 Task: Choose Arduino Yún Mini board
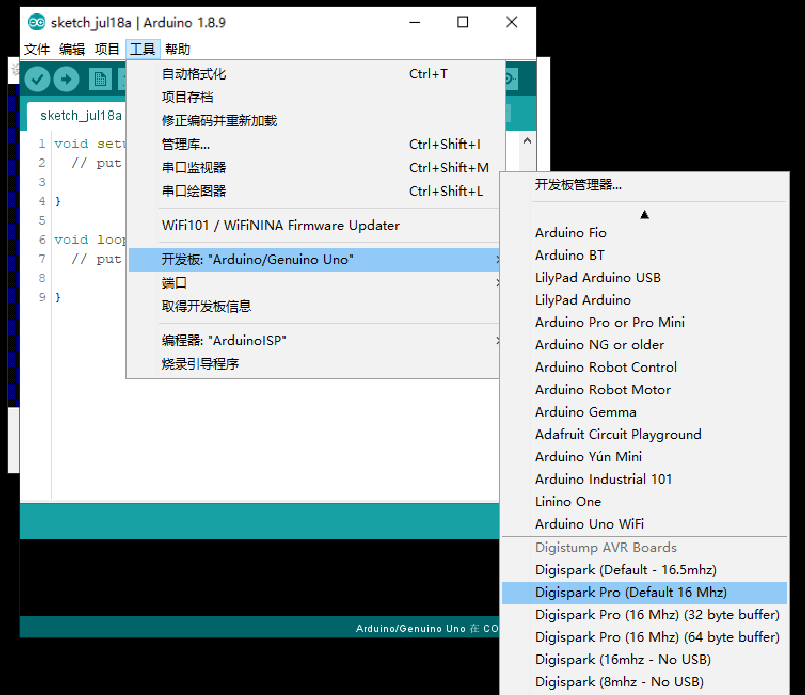[644, 457]
